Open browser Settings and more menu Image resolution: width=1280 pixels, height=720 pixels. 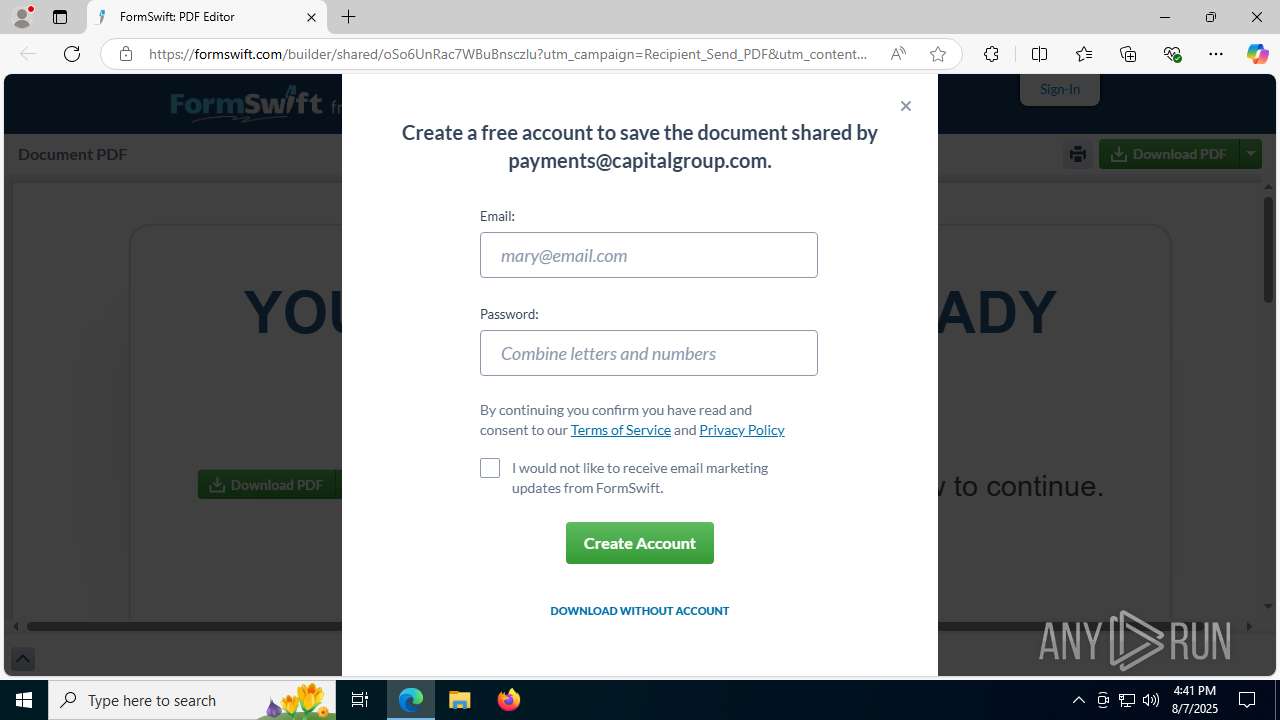point(1216,54)
